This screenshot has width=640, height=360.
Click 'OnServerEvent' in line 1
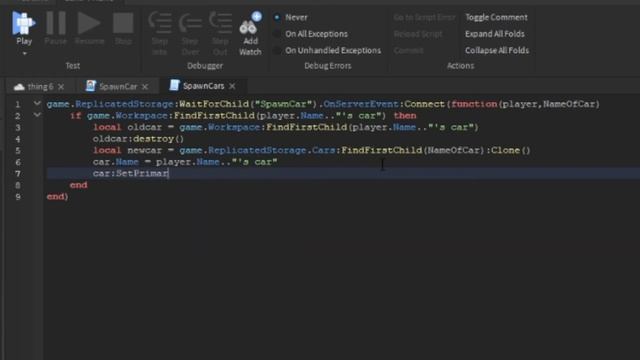coord(361,104)
